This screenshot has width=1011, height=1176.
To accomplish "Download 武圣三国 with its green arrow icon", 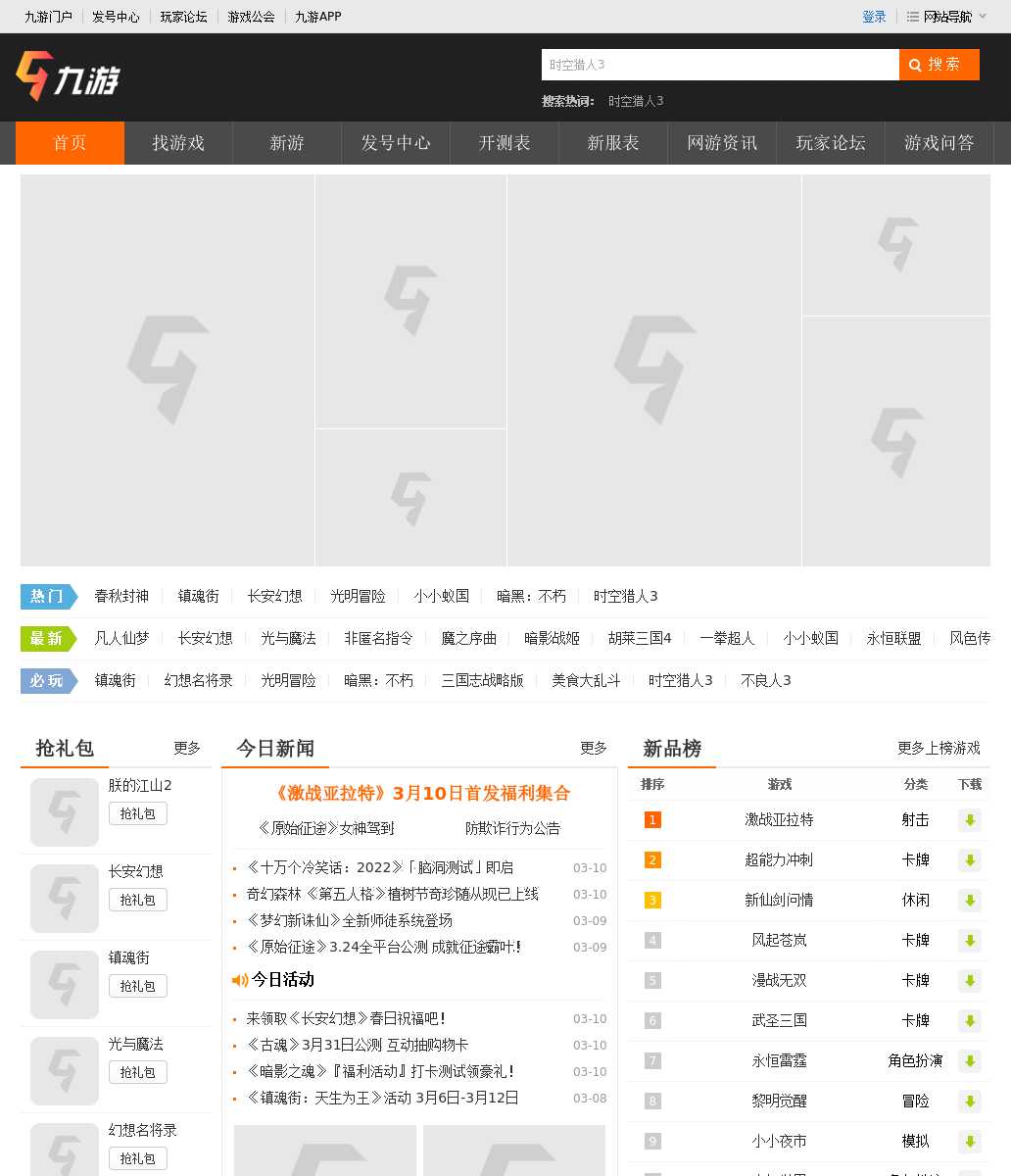I will pos(970,1021).
